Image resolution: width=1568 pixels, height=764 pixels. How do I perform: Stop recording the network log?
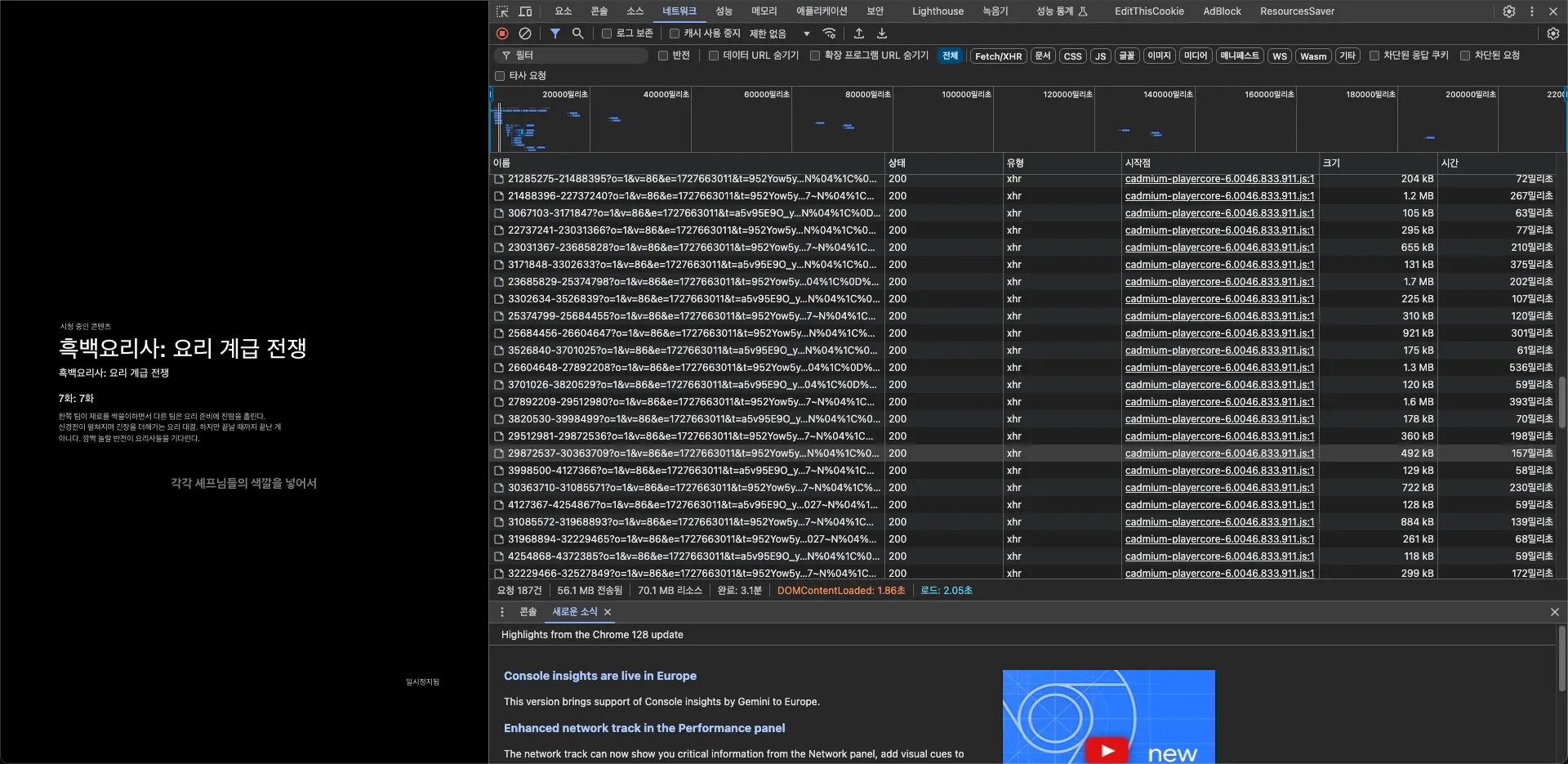coord(502,34)
